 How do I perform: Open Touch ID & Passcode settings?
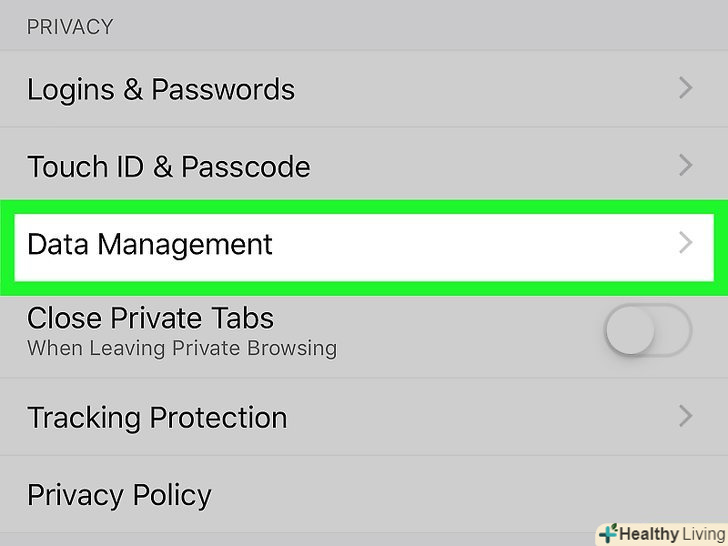(168, 166)
